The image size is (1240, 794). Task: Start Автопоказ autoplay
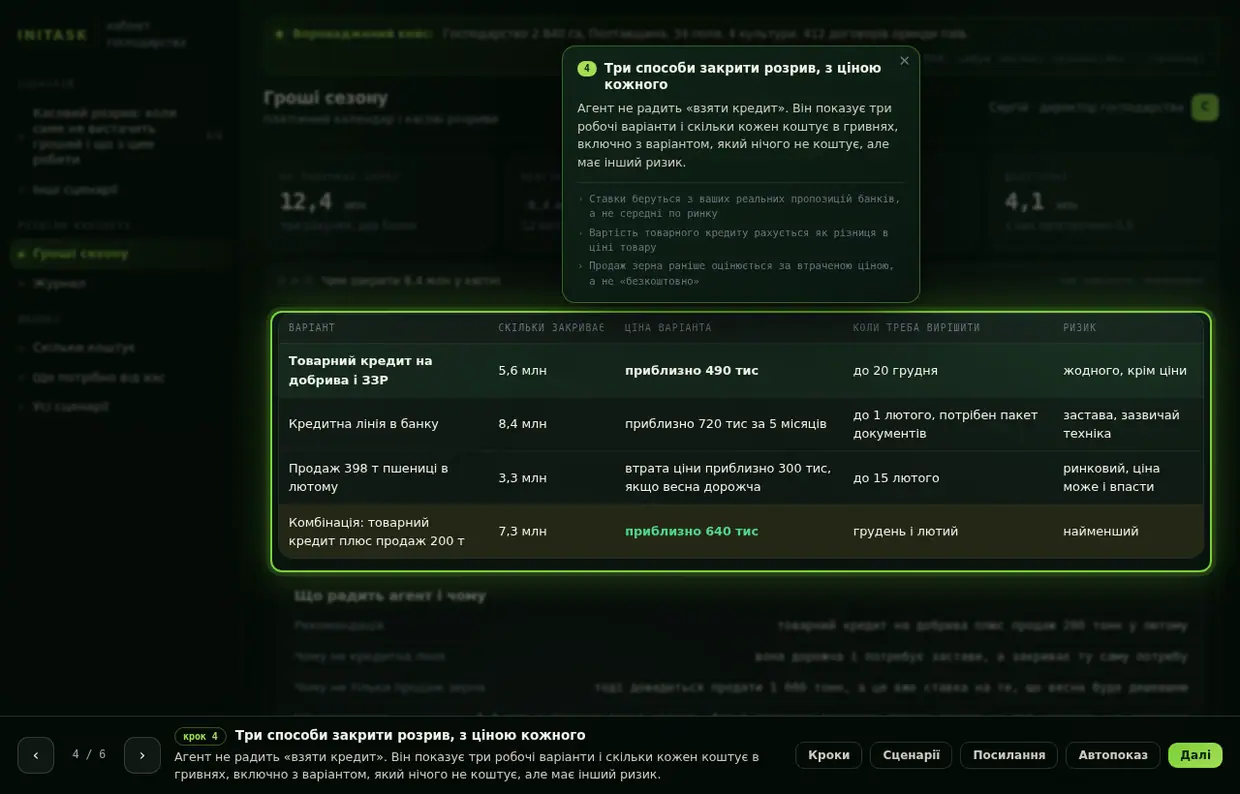click(x=1113, y=755)
